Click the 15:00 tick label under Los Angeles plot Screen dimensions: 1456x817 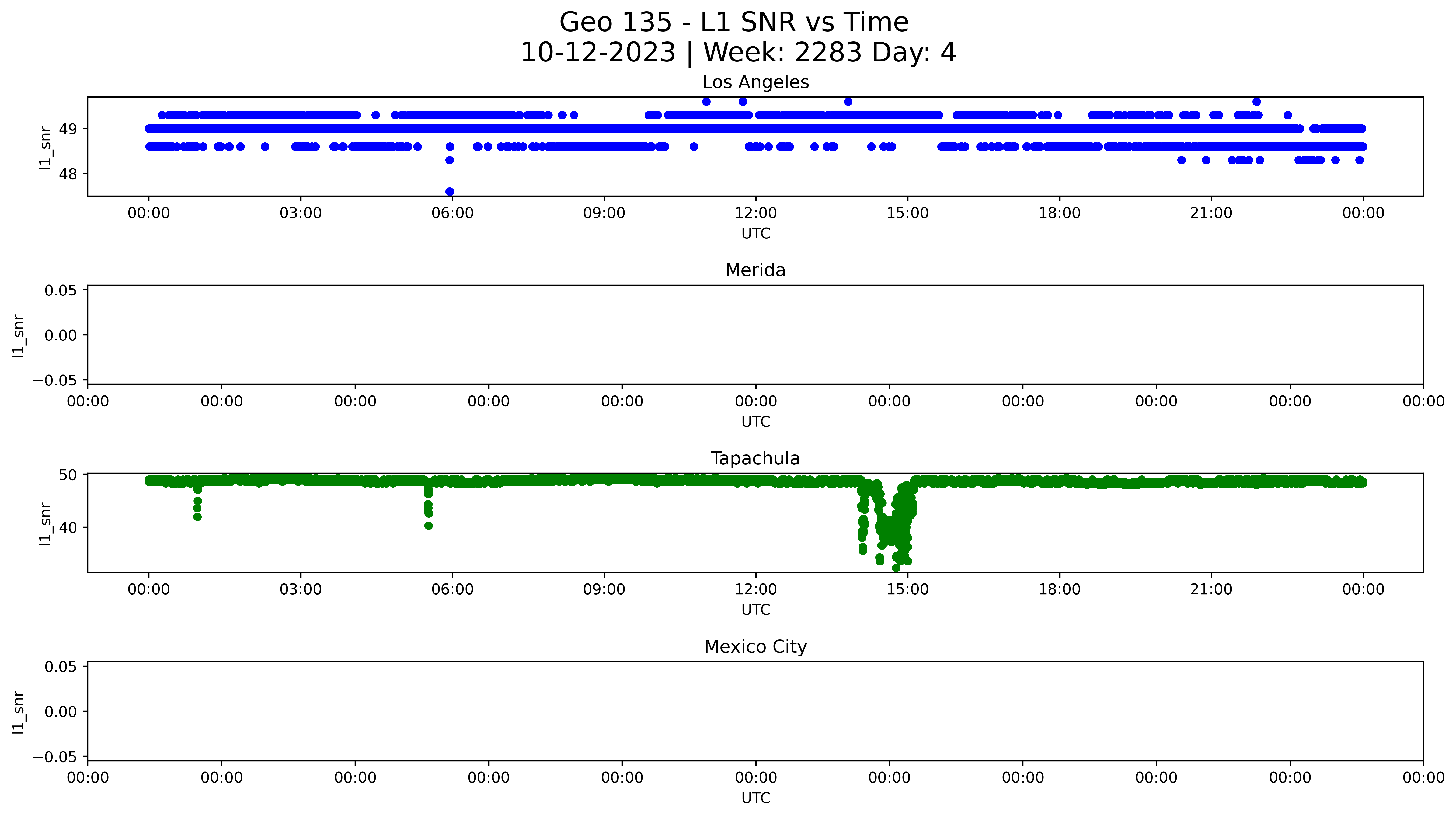(908, 213)
